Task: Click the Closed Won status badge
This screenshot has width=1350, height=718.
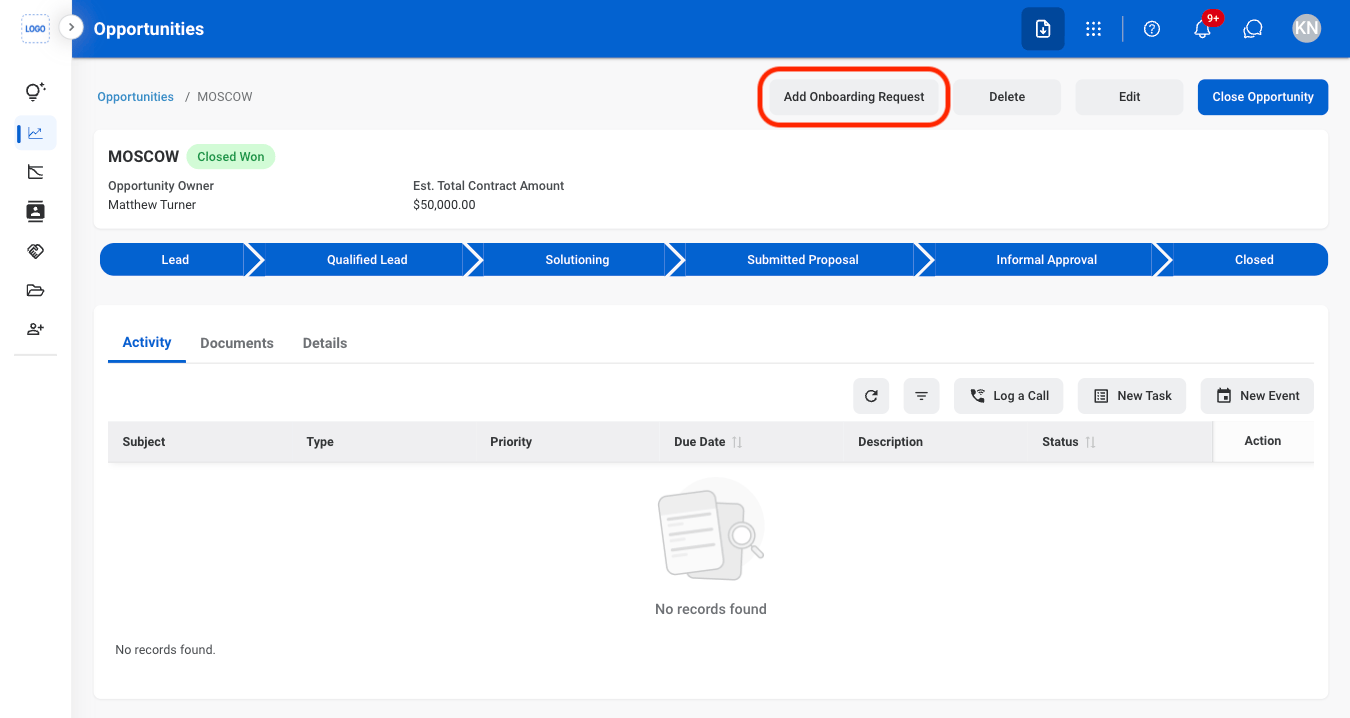Action: tap(231, 157)
